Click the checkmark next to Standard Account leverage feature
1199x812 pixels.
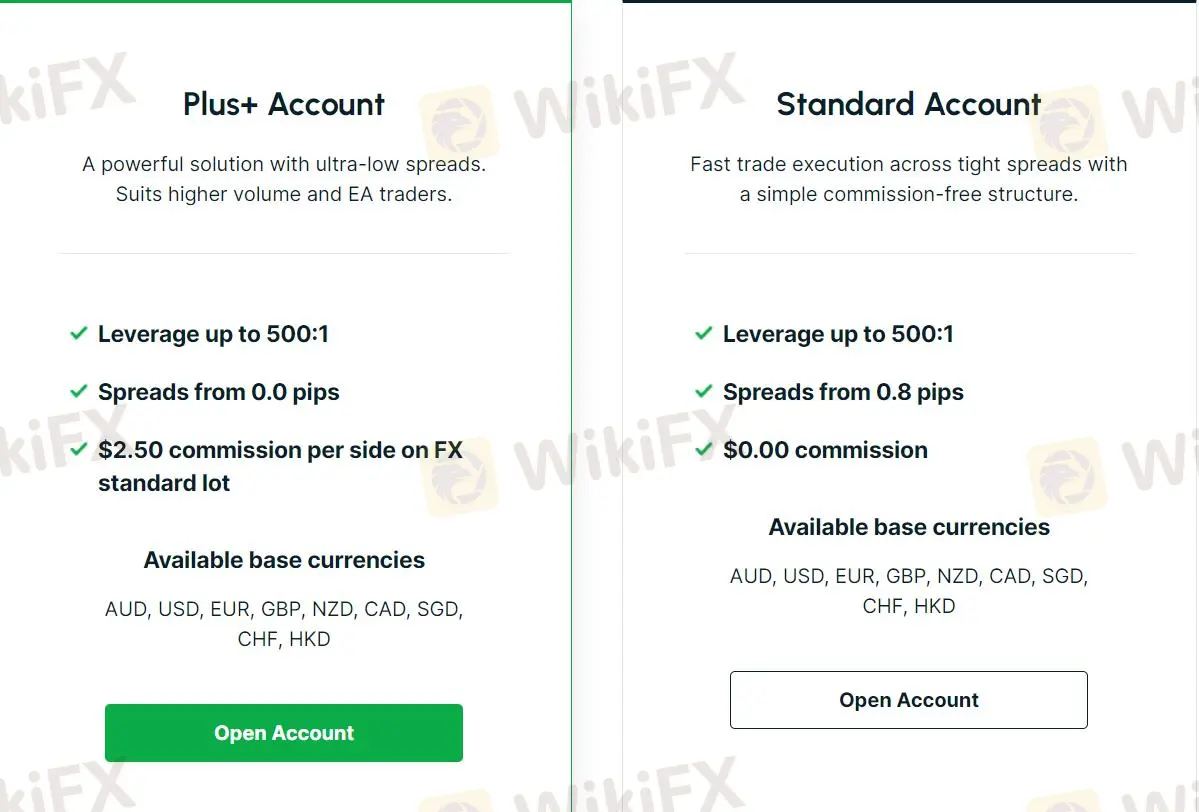click(x=704, y=333)
